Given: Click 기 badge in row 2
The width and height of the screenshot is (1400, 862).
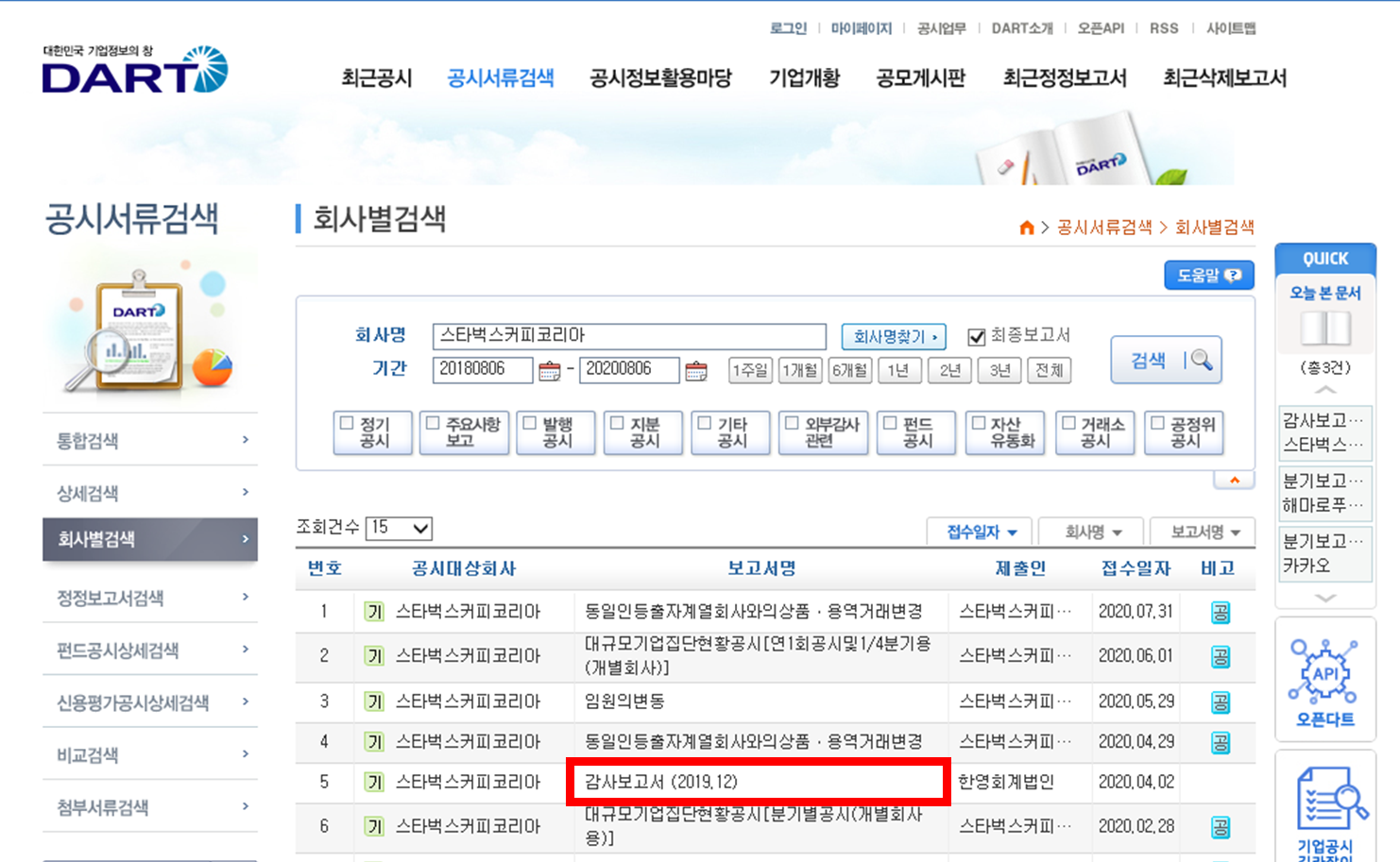Looking at the screenshot, I should [x=374, y=656].
